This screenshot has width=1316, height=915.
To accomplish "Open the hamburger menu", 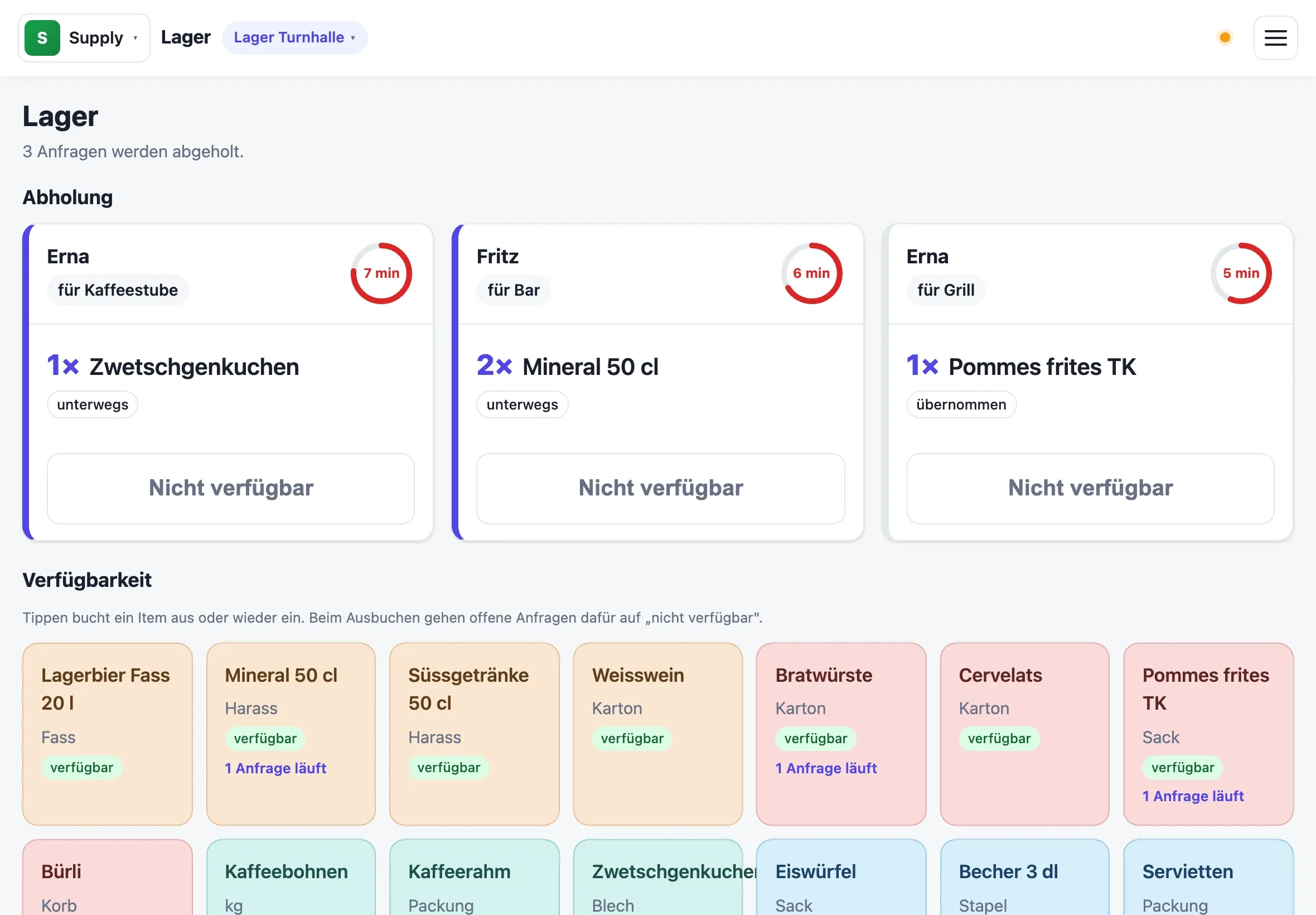I will click(1275, 38).
